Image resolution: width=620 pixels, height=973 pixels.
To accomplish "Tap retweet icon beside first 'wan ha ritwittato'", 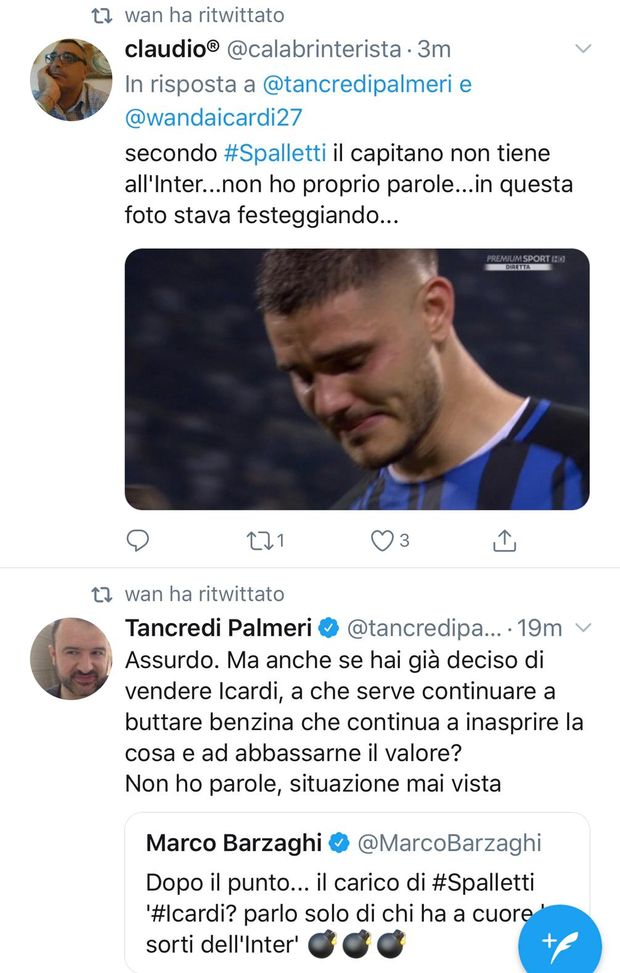I will [x=101, y=16].
